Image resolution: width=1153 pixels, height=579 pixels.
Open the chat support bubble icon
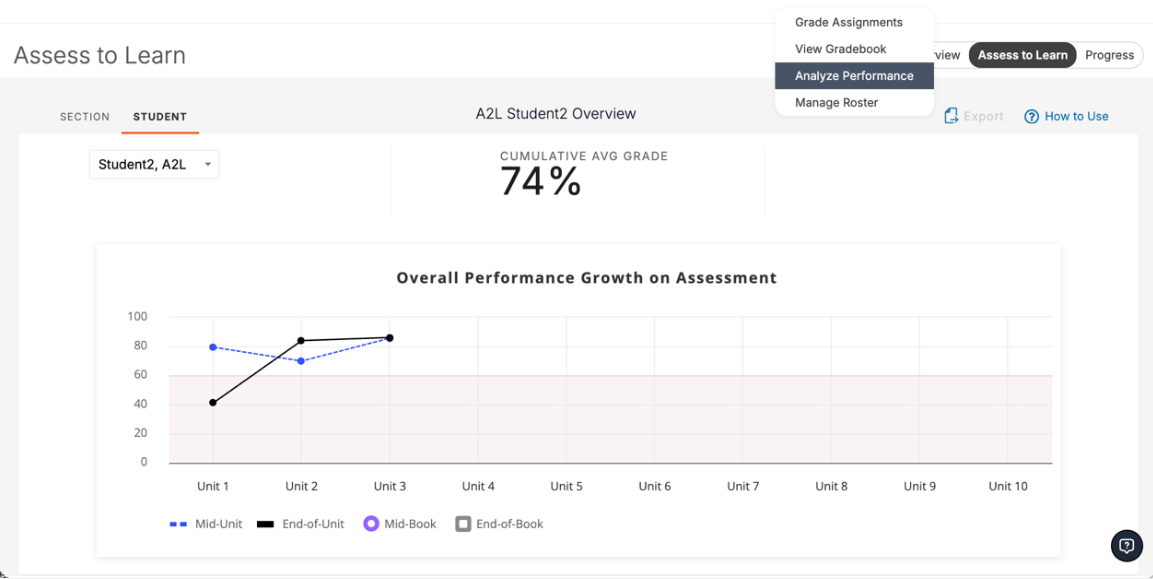point(1126,546)
